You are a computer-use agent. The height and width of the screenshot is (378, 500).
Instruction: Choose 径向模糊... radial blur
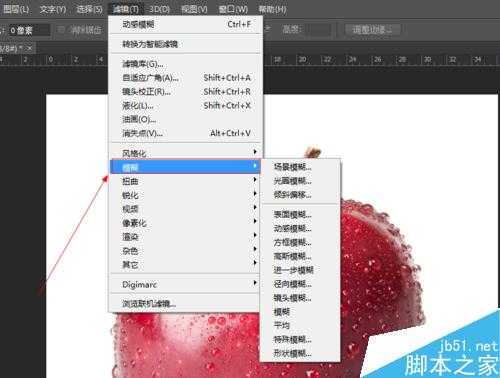pos(300,284)
